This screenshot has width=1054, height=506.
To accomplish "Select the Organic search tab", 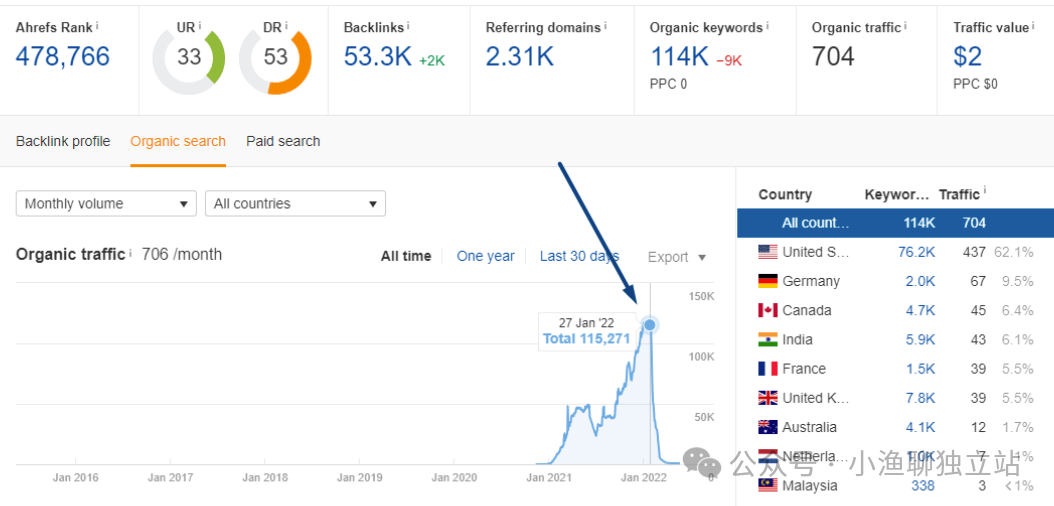I will tap(178, 141).
